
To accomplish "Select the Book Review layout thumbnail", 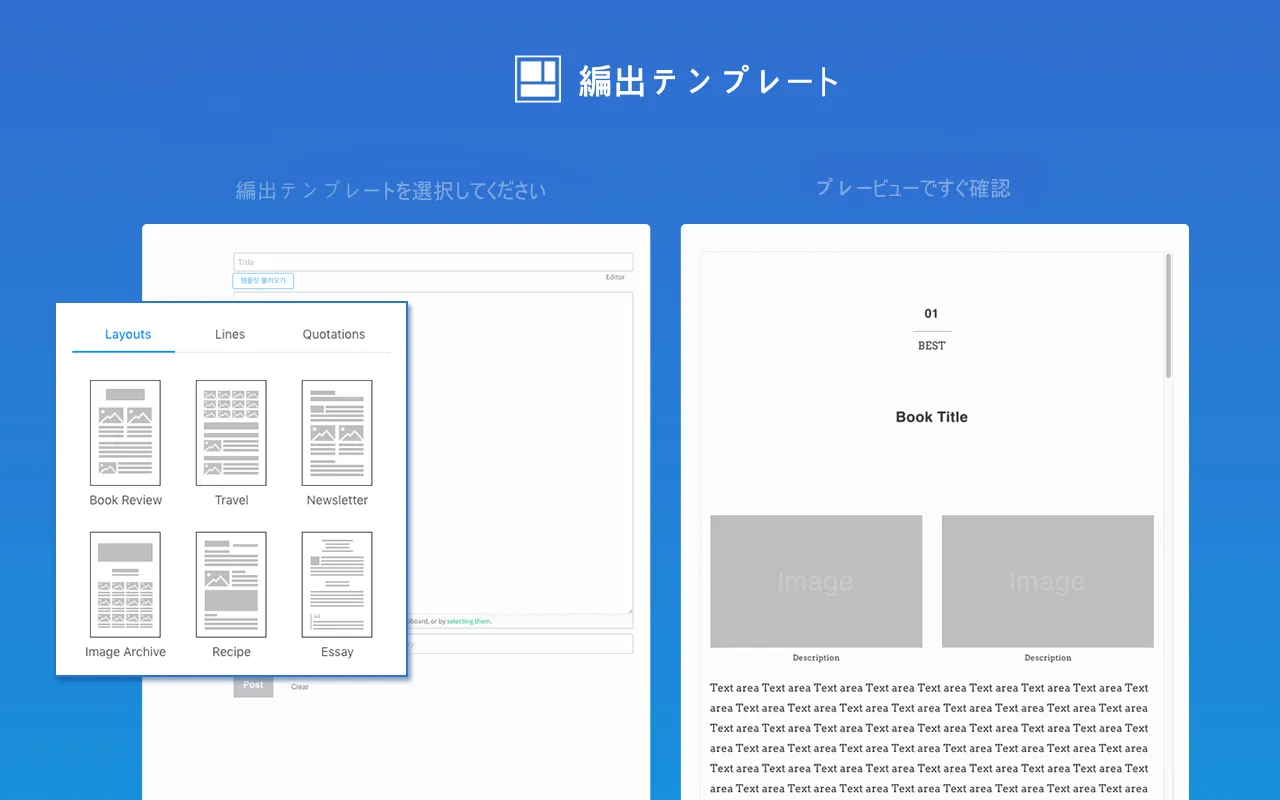I will [x=125, y=433].
